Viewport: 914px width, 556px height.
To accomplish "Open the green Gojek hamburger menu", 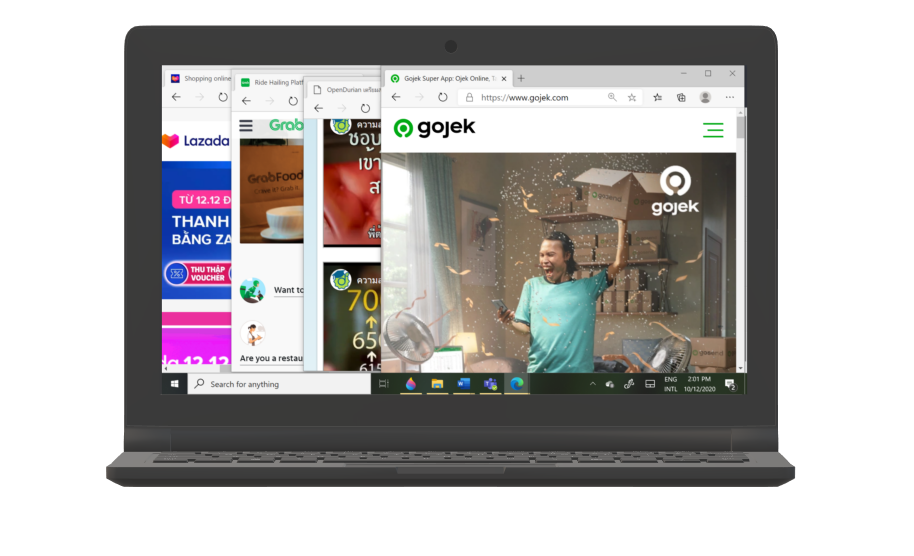I will click(x=713, y=130).
